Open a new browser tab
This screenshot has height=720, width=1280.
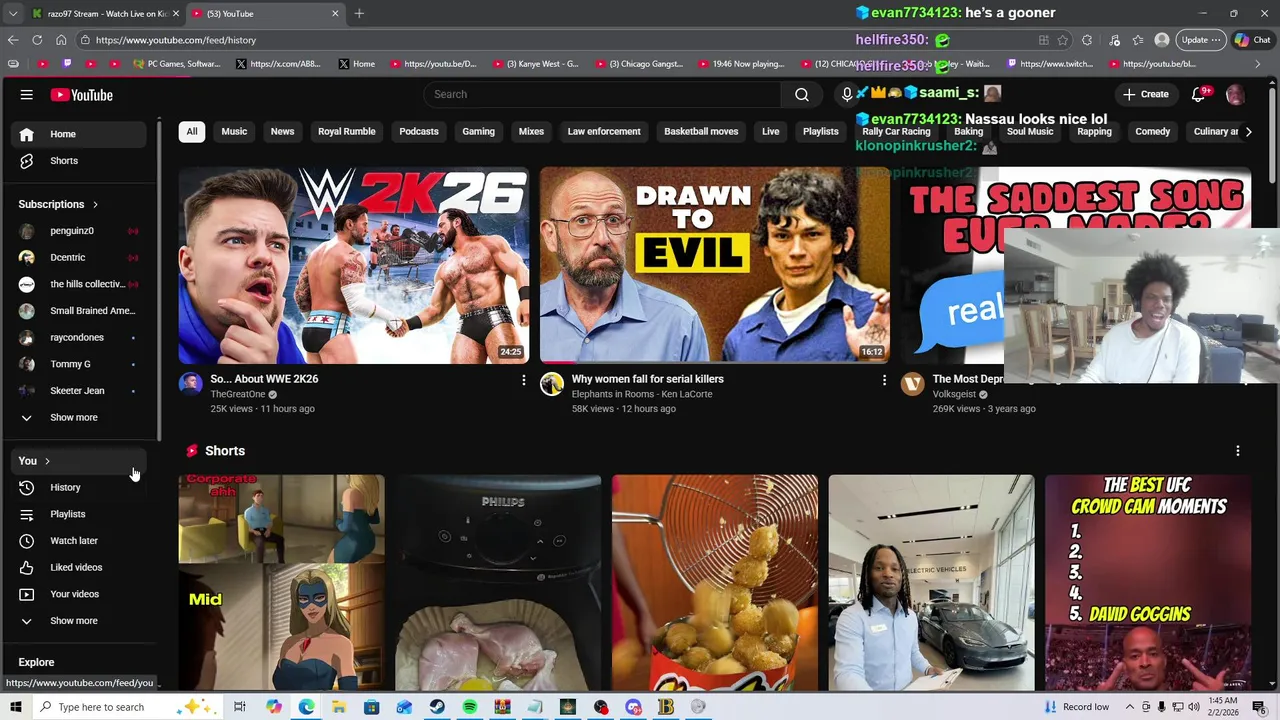359,13
